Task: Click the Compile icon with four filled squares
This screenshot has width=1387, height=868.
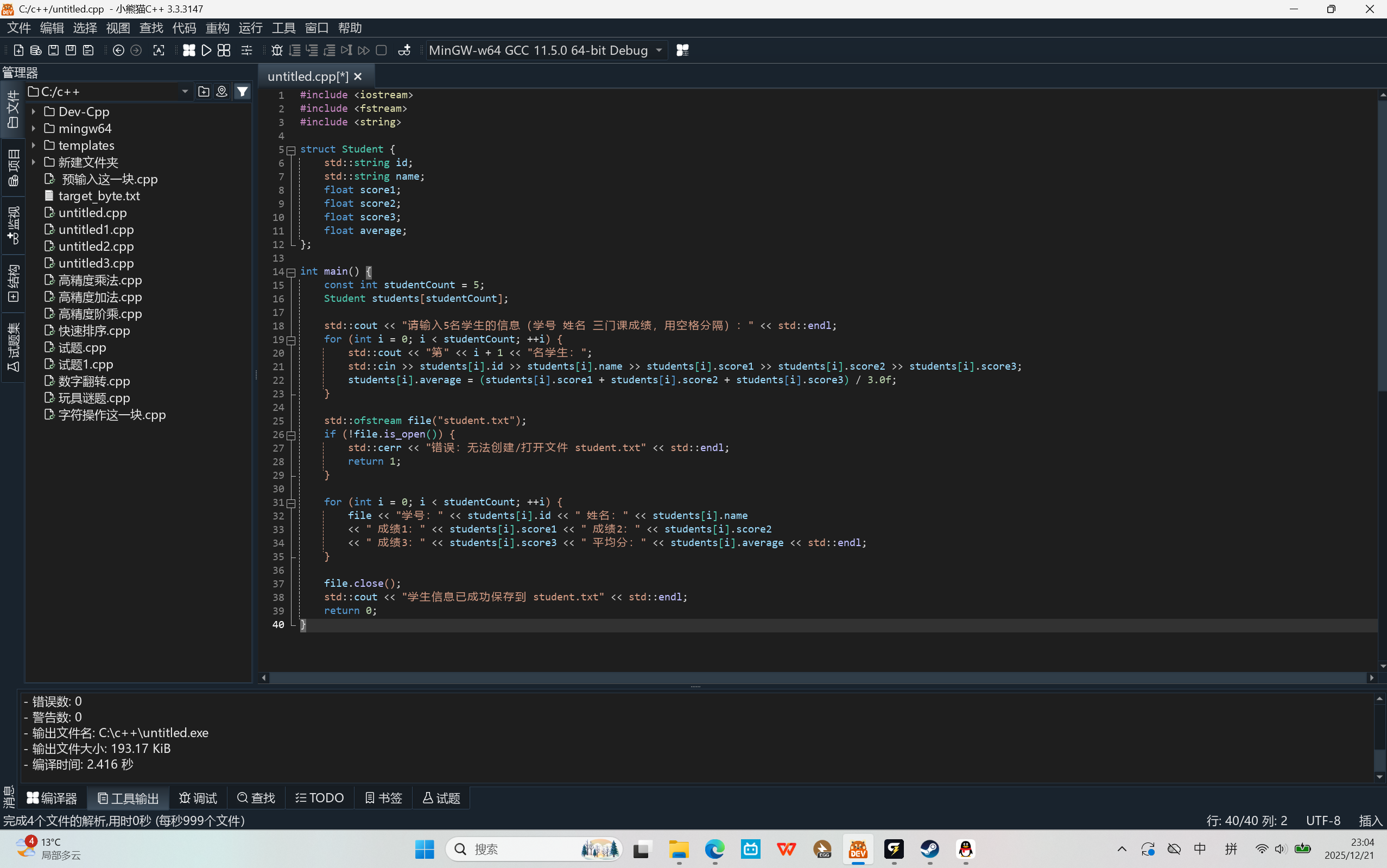Action: [189, 50]
